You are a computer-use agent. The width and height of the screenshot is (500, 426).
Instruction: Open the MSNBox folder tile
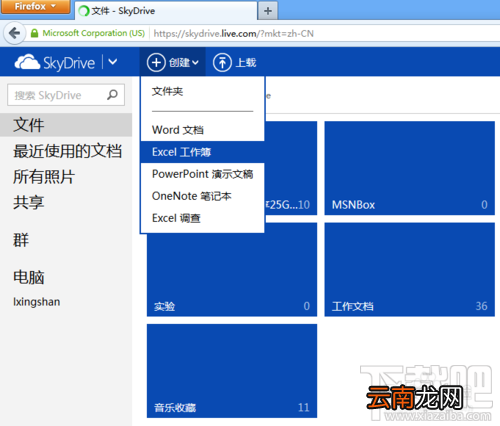(410, 168)
